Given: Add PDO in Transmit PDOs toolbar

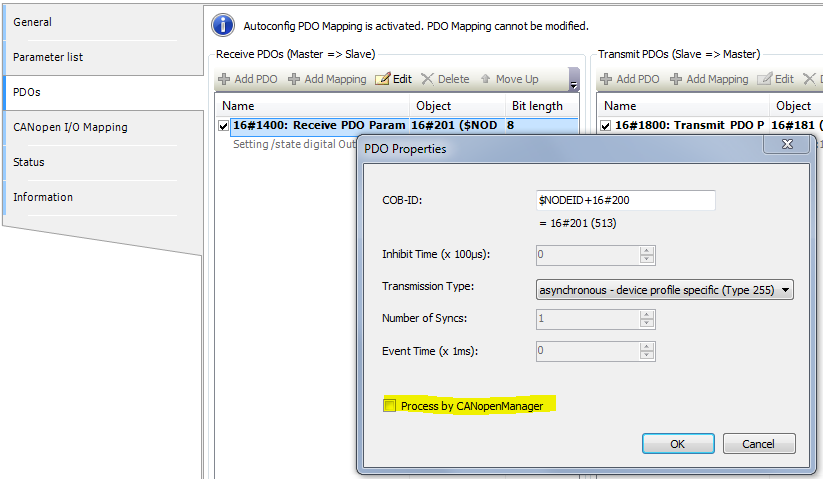Looking at the screenshot, I should [629, 79].
